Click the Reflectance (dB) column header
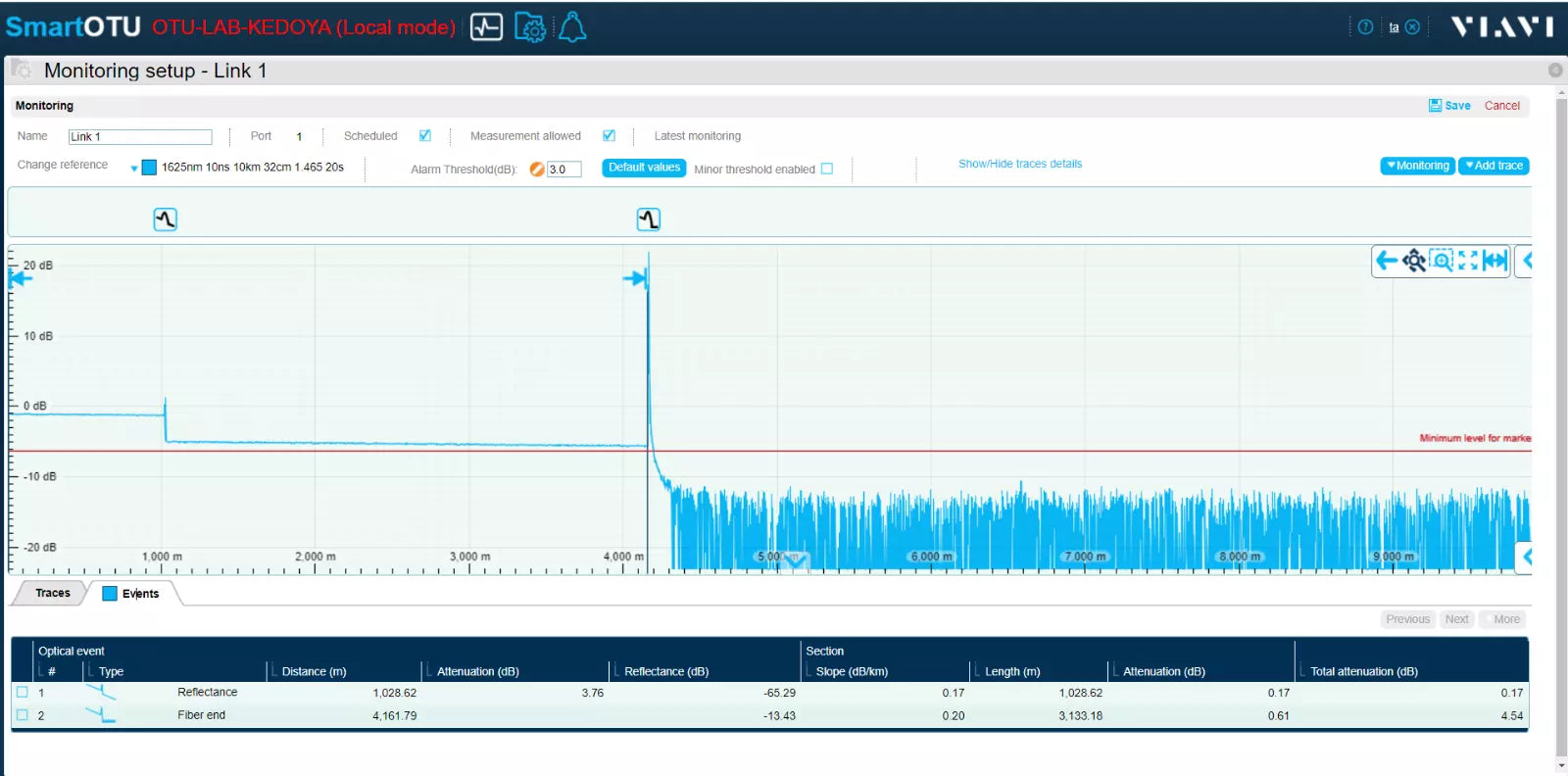The image size is (1568, 776). tap(666, 671)
